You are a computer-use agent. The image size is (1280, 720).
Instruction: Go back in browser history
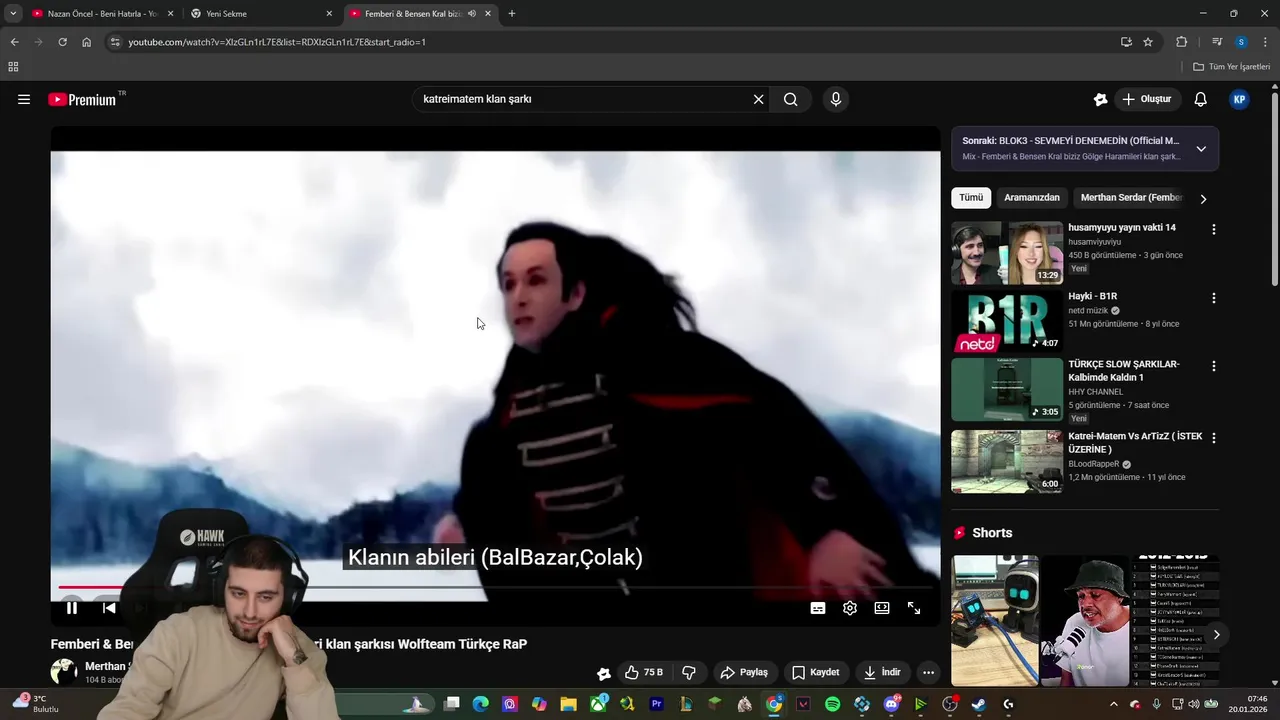coord(14,42)
